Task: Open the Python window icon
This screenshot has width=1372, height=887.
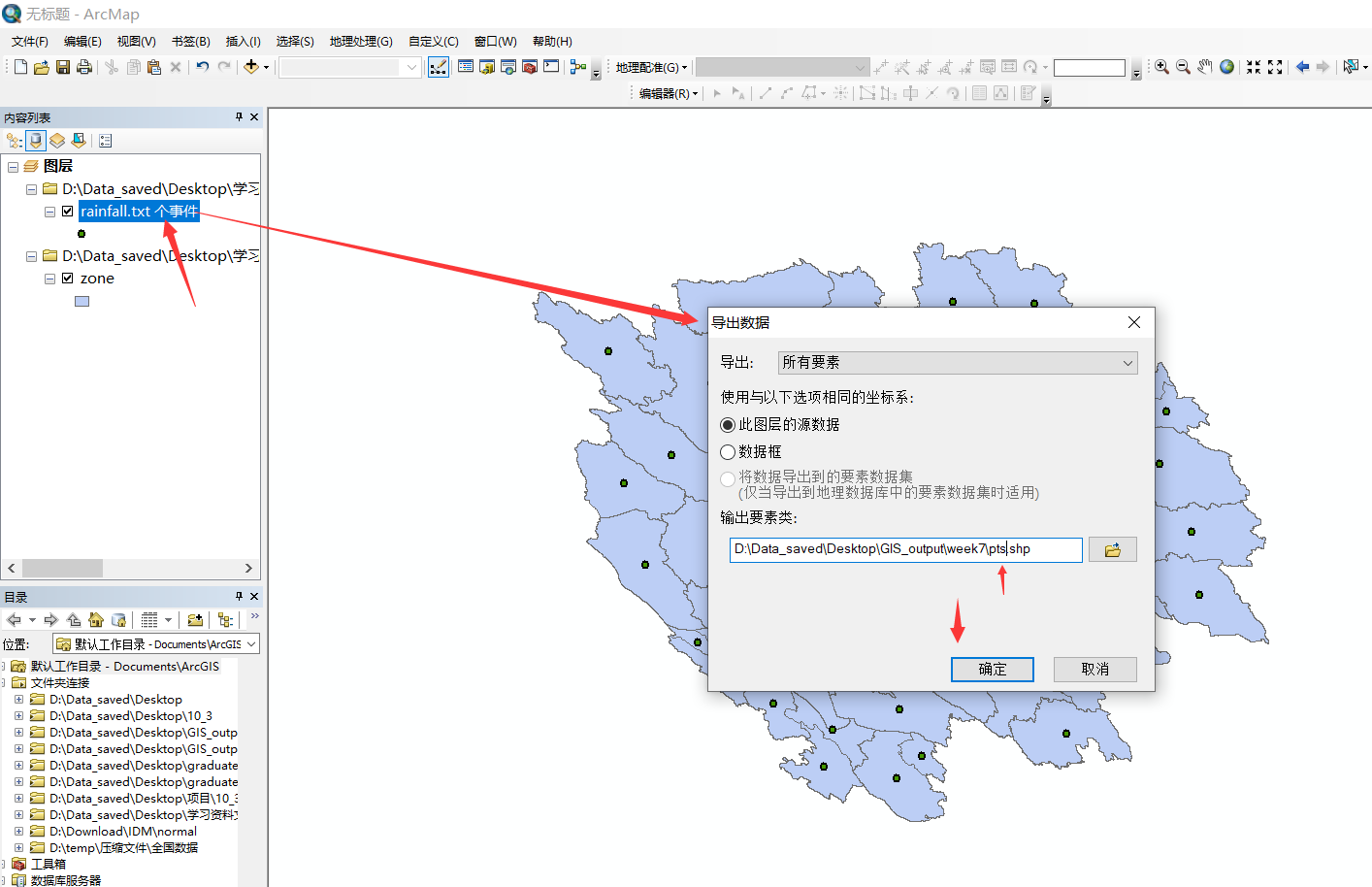Action: point(550,67)
